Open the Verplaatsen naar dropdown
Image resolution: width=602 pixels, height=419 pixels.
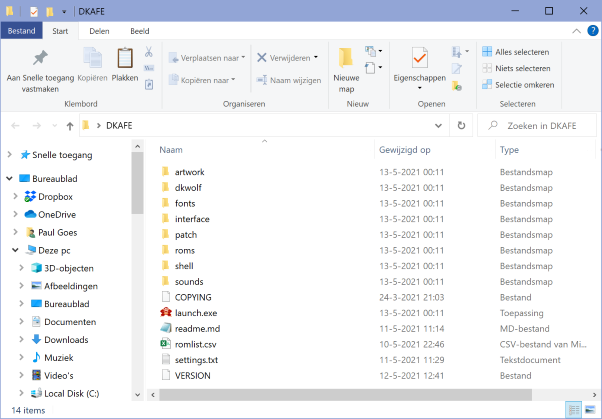(207, 58)
